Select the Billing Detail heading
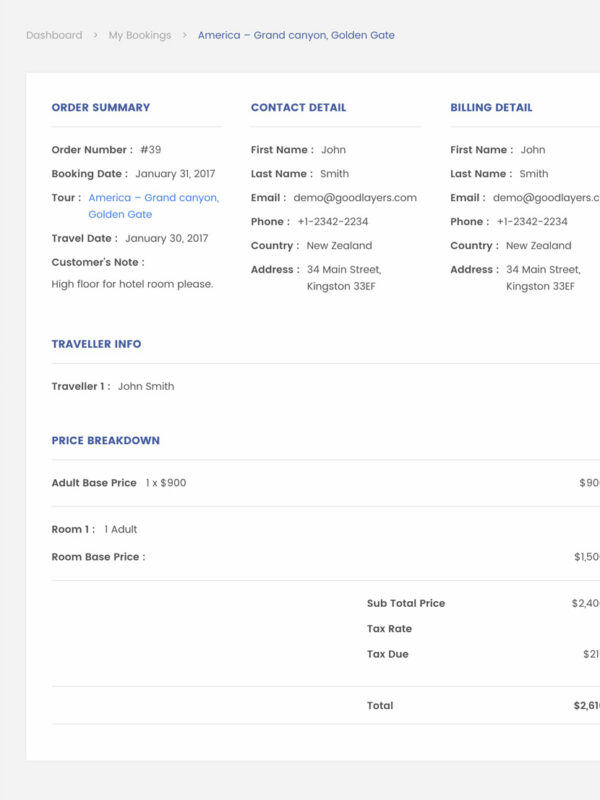This screenshot has width=600, height=800. [491, 108]
